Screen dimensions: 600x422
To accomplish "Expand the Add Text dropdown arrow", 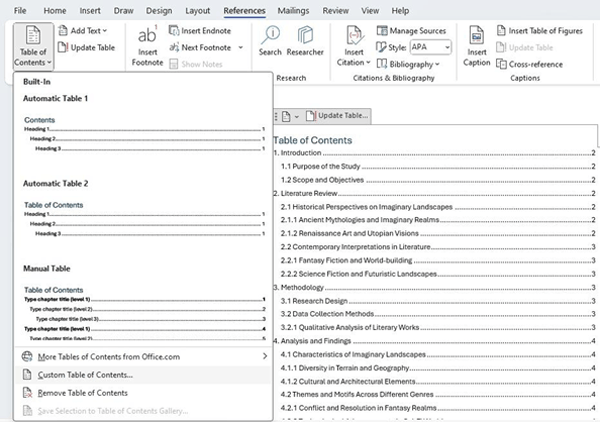I will [105, 31].
